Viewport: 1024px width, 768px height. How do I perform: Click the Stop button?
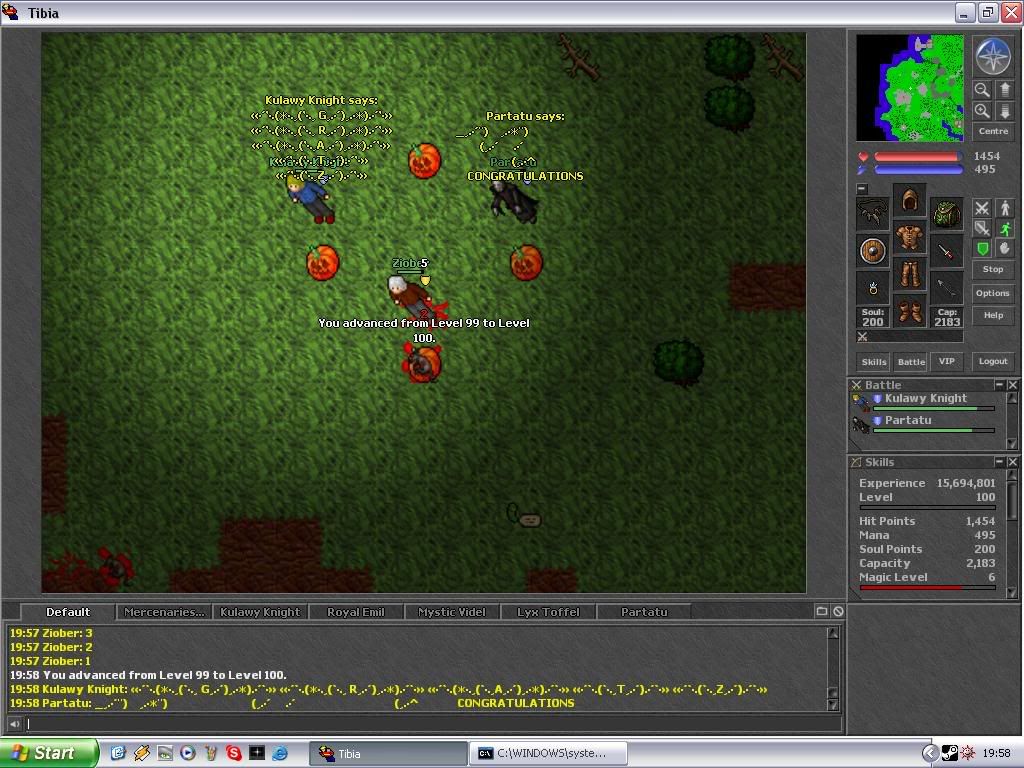coord(993,269)
